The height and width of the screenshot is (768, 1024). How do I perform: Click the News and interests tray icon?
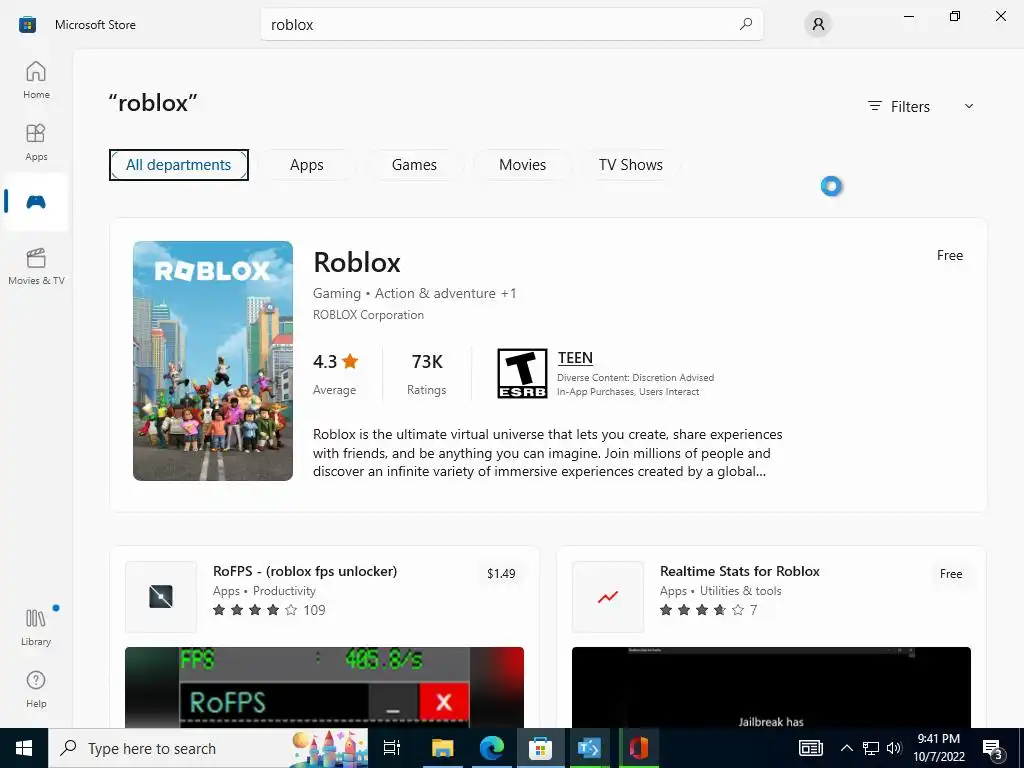click(x=810, y=748)
